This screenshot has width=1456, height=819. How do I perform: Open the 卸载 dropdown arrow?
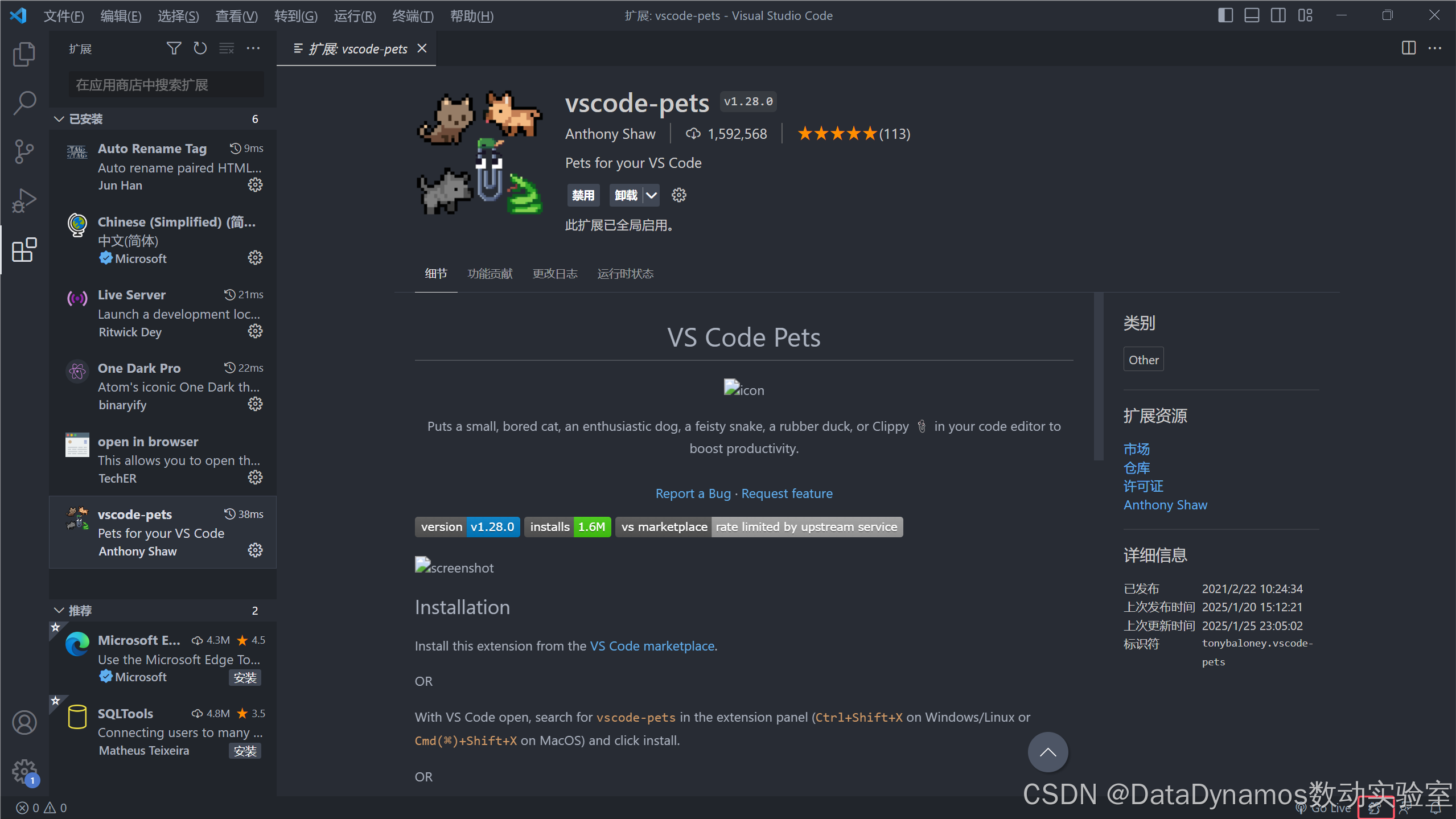pos(651,195)
